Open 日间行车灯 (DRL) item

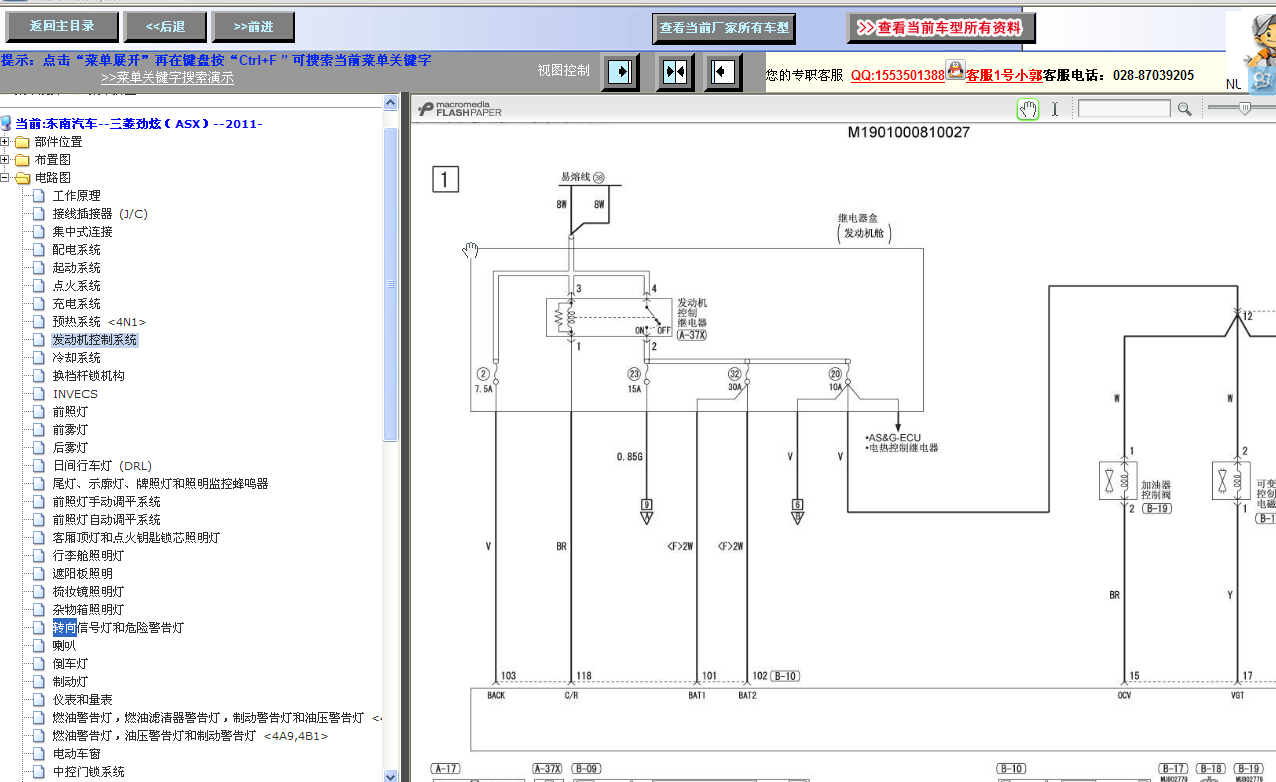102,466
